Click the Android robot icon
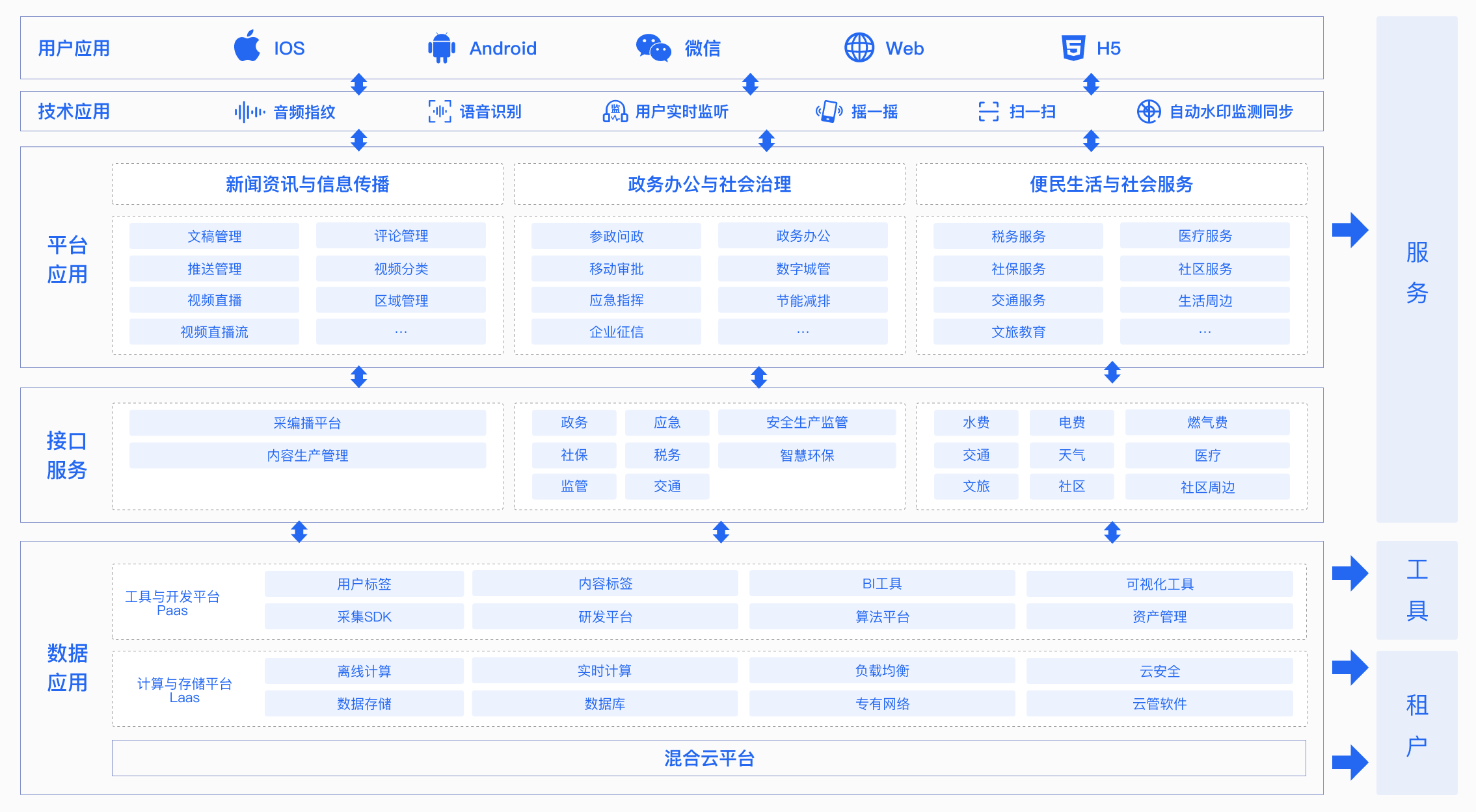This screenshot has width=1476, height=812. (x=442, y=47)
